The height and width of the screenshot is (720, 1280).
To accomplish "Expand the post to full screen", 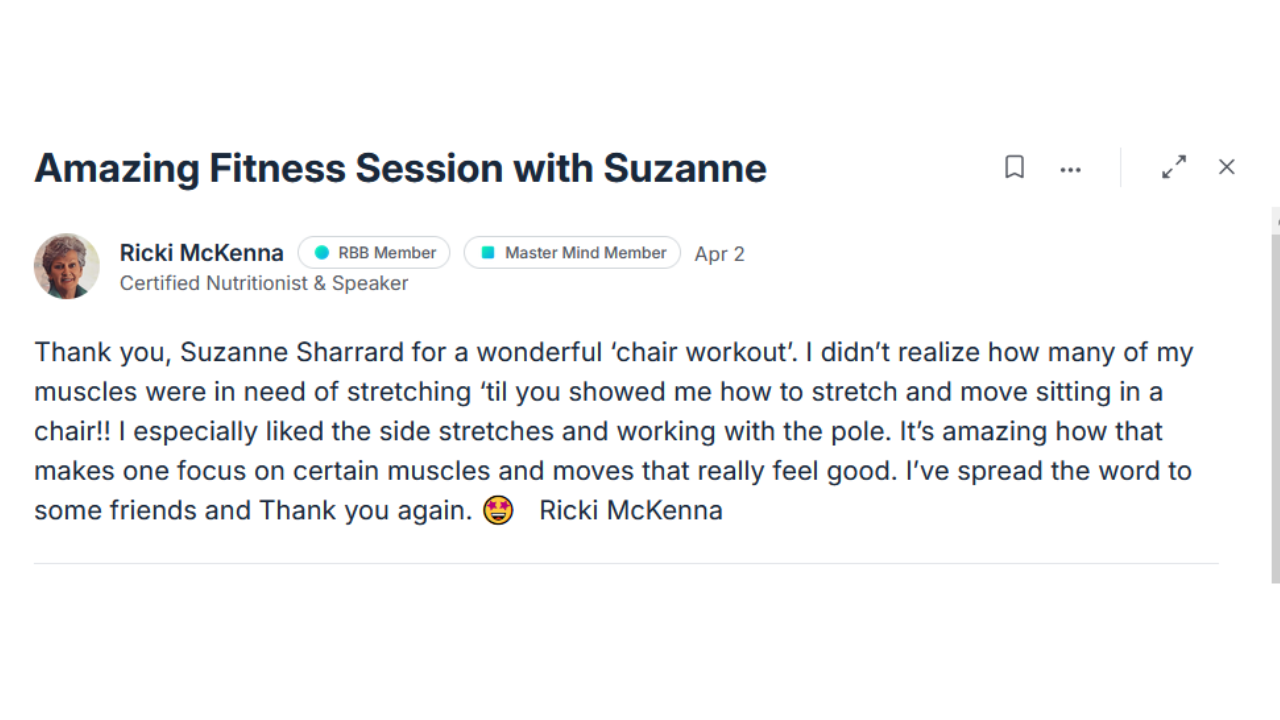I will [x=1174, y=167].
